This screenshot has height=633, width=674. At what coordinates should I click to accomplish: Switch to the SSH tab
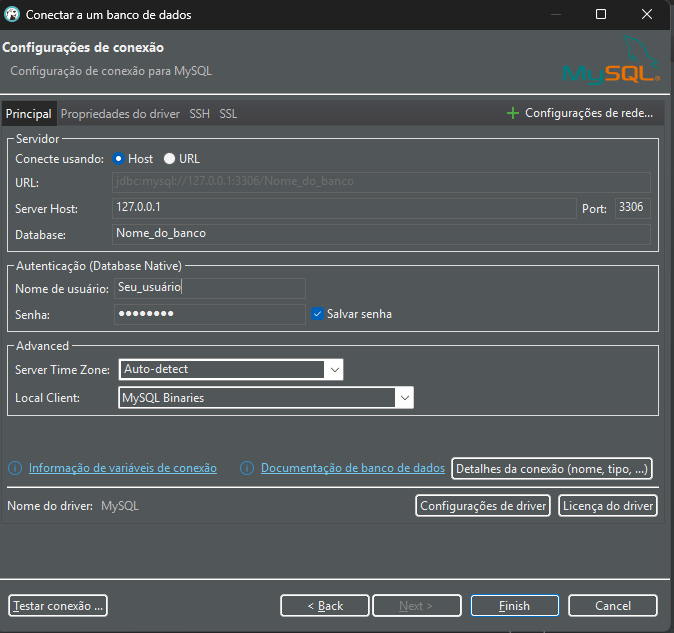pos(199,114)
